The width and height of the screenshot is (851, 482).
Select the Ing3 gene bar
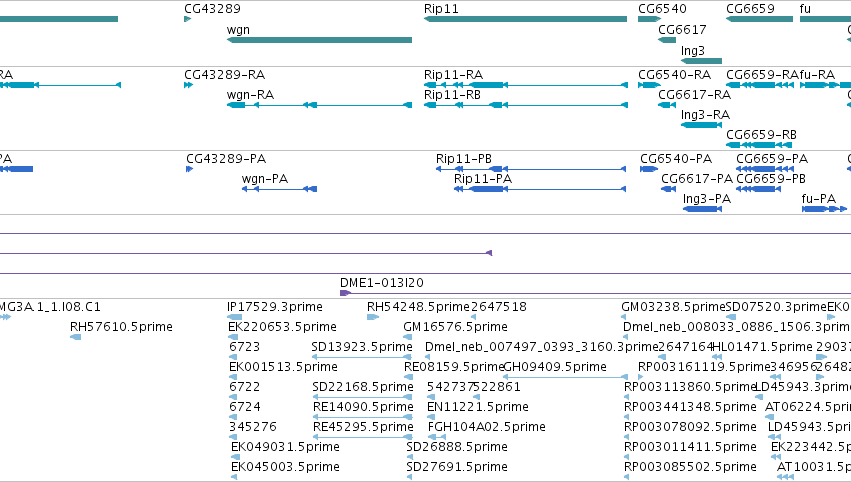pyautogui.click(x=701, y=61)
